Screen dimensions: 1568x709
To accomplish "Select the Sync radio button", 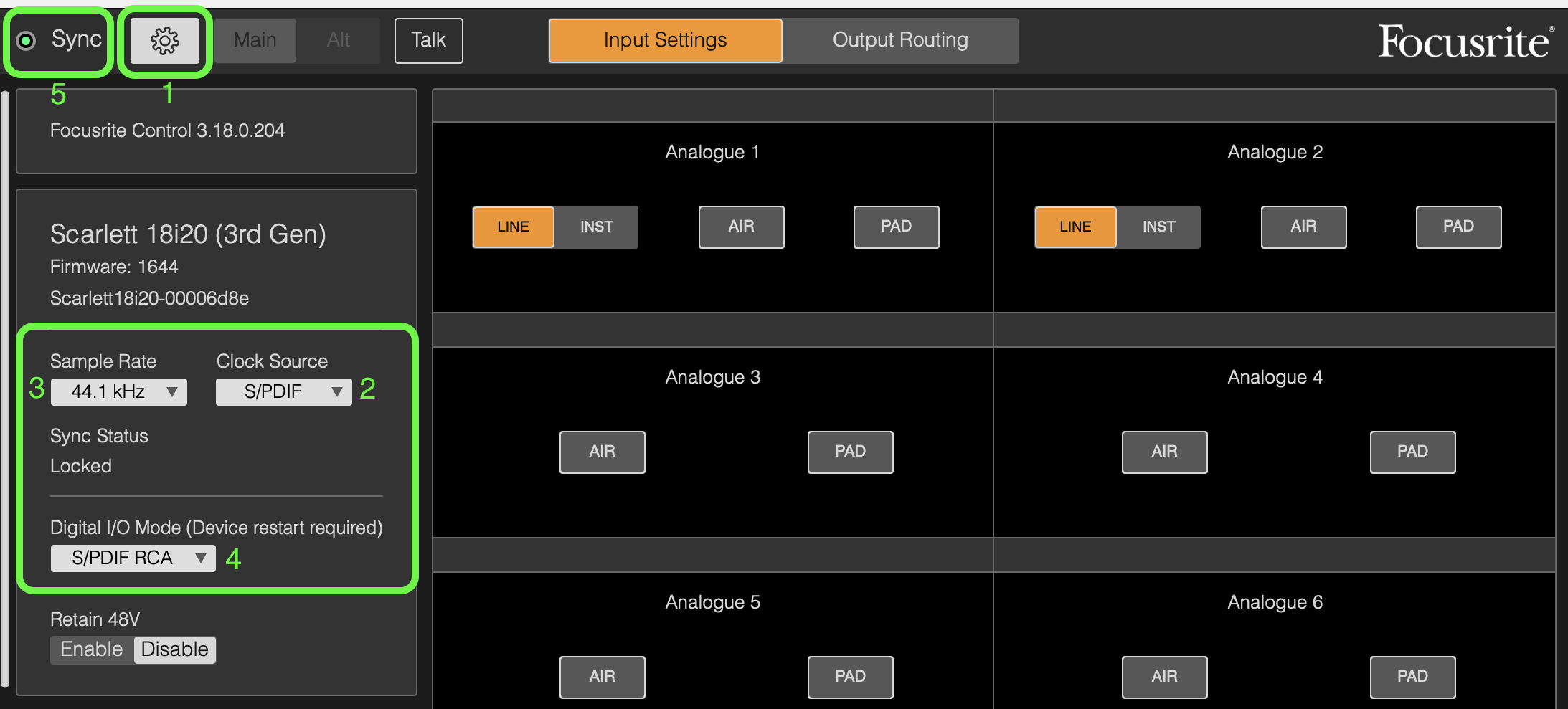I will (x=27, y=40).
